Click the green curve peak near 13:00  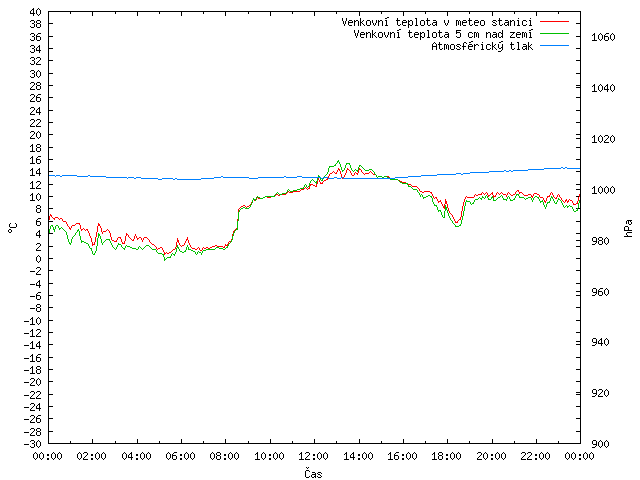point(338,161)
